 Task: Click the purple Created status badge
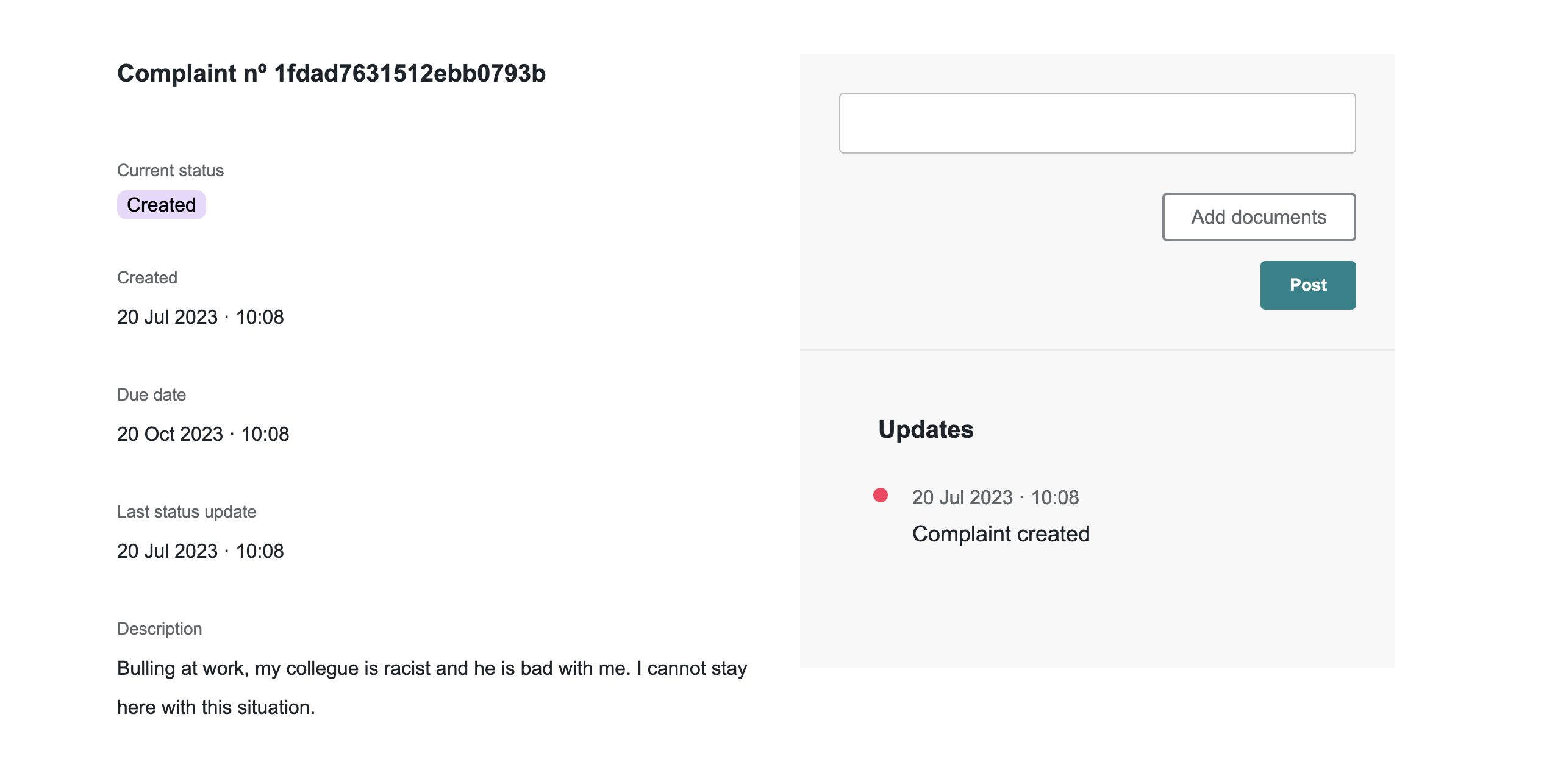161,205
